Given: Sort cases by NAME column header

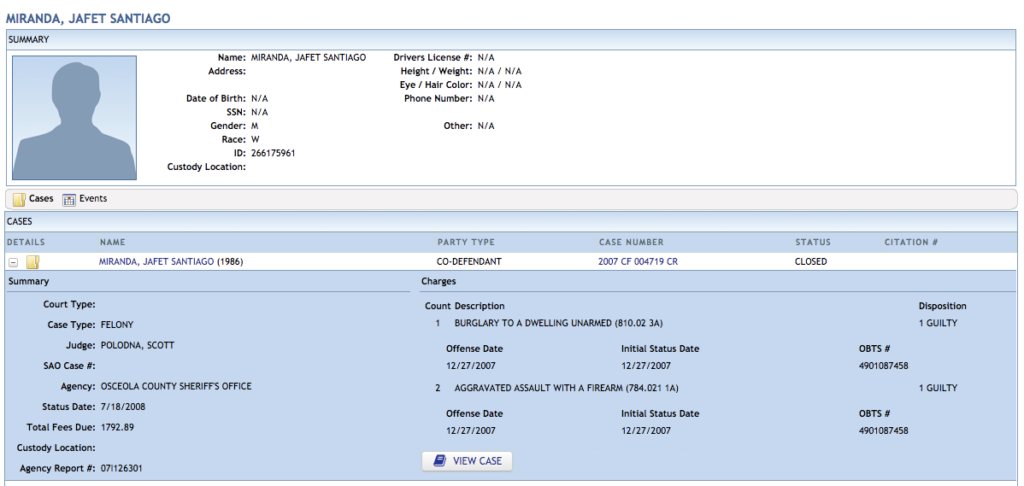Looking at the screenshot, I should tap(113, 242).
